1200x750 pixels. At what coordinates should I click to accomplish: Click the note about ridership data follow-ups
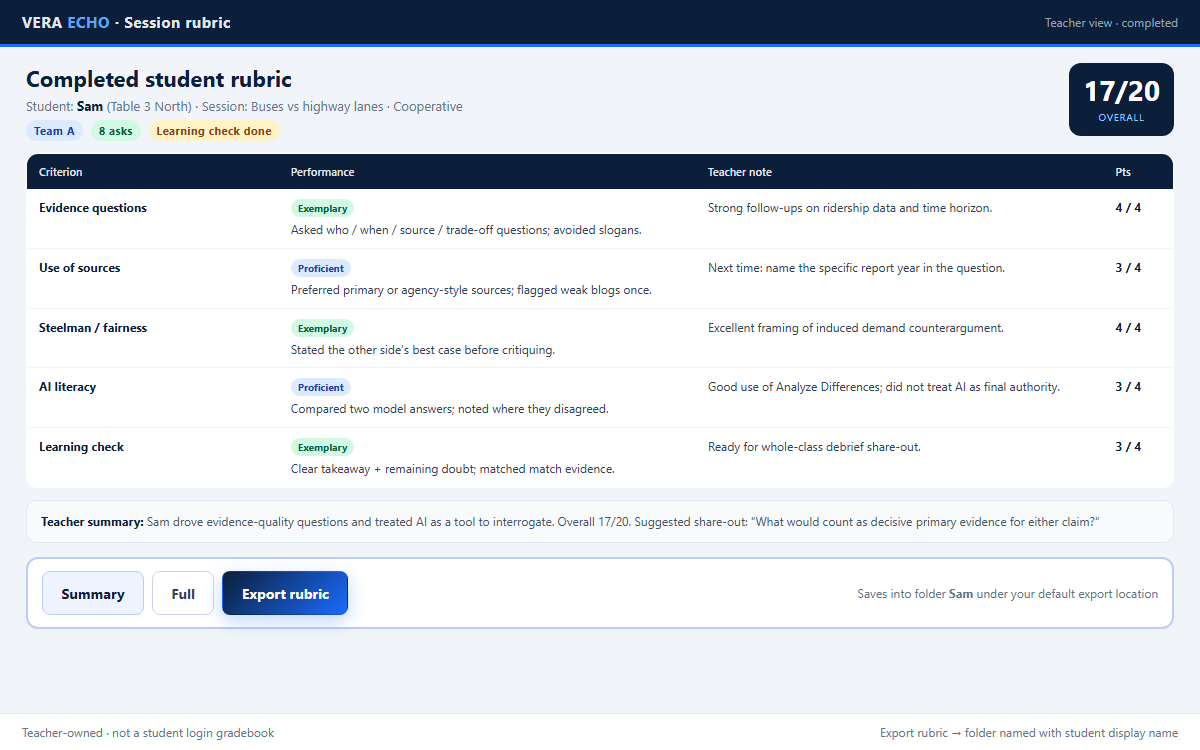pyautogui.click(x=850, y=208)
